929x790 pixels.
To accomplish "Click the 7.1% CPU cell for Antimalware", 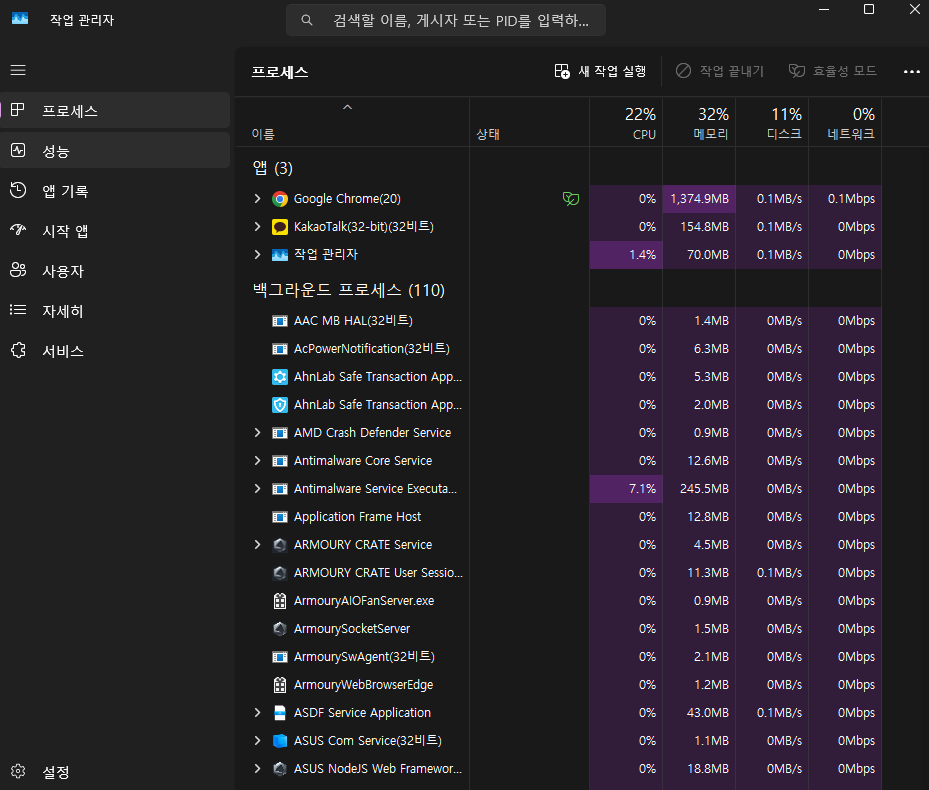I will pos(626,489).
